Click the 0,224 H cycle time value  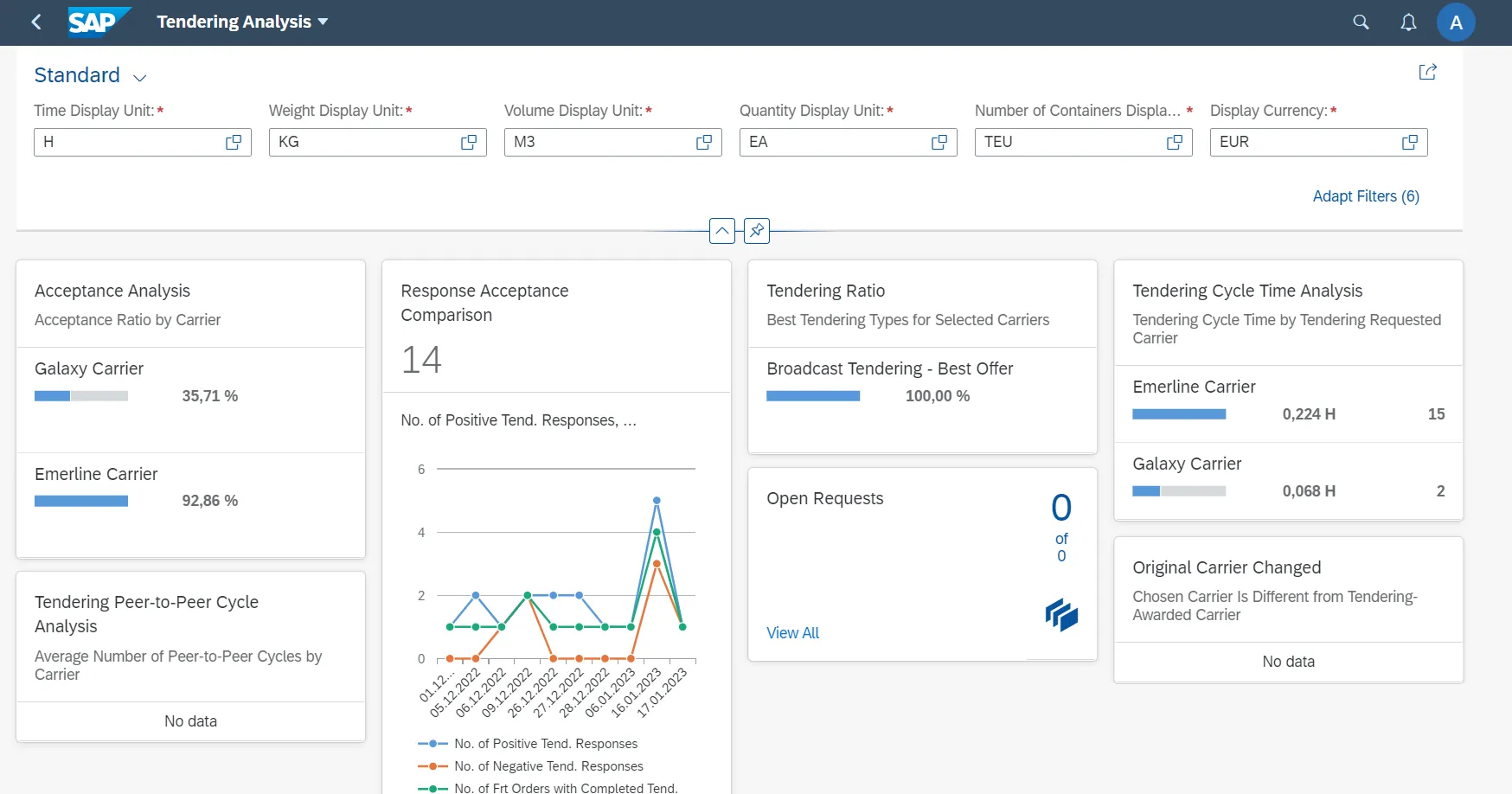tap(1309, 414)
